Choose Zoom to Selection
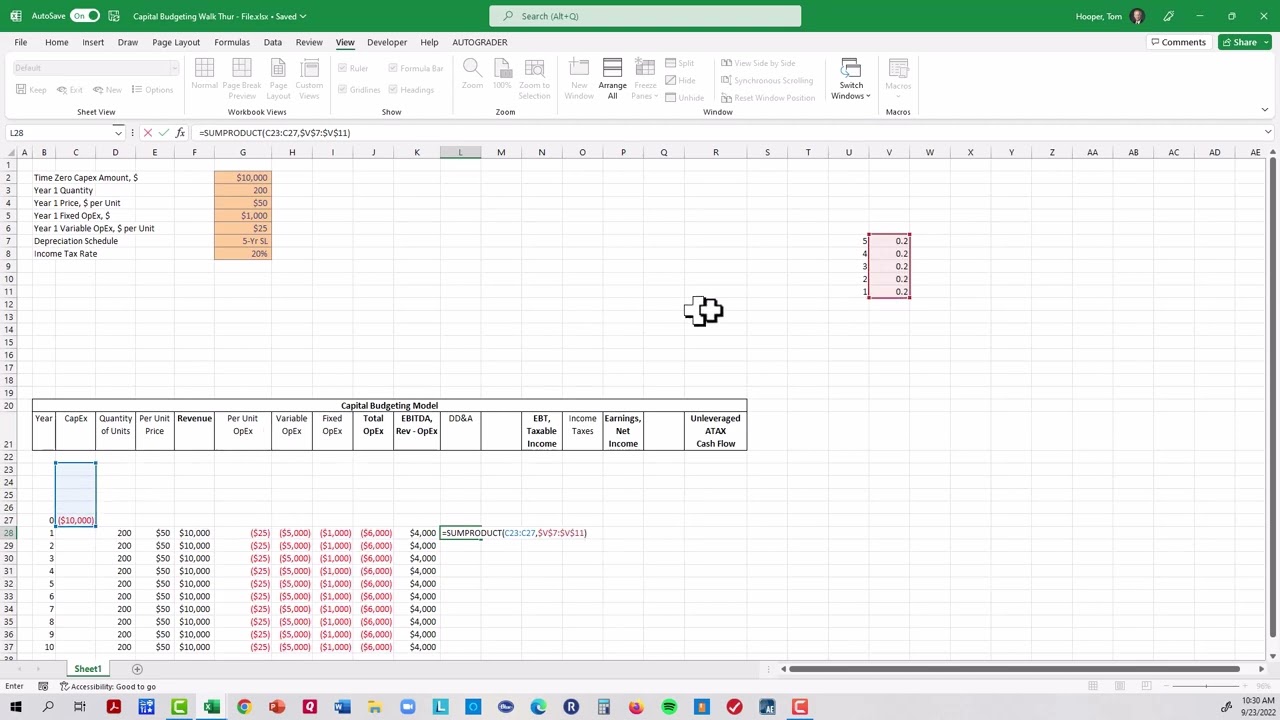 tap(534, 78)
